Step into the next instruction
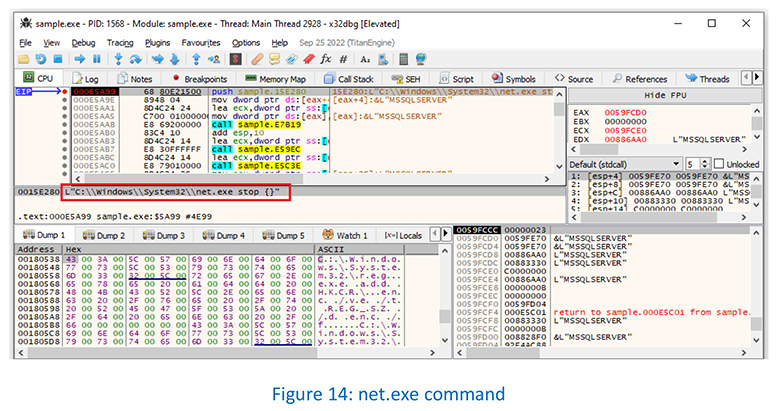Image resolution: width=777 pixels, height=411 pixels. click(118, 59)
